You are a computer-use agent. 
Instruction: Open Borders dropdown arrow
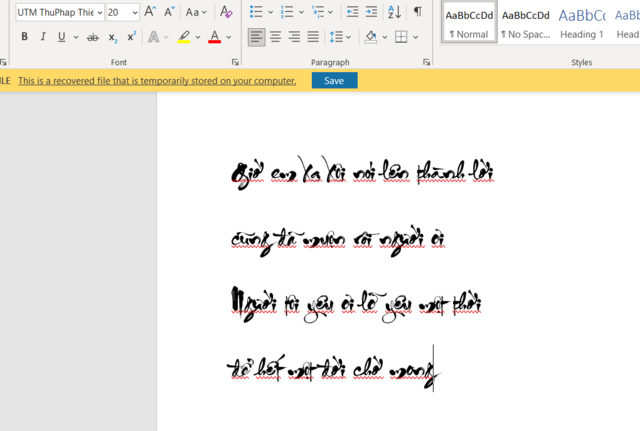(416, 37)
